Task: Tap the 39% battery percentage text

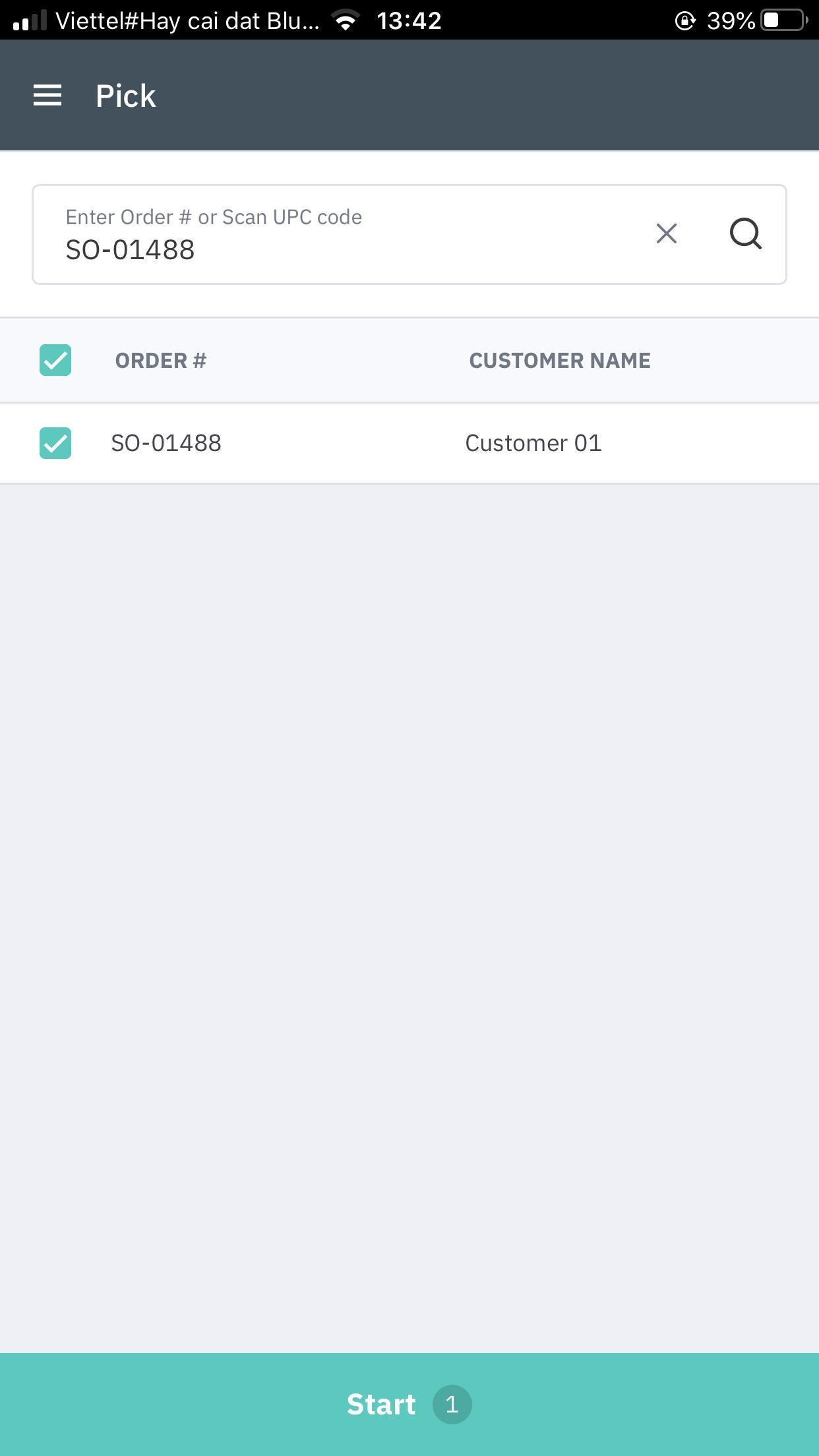Action: pos(731,21)
